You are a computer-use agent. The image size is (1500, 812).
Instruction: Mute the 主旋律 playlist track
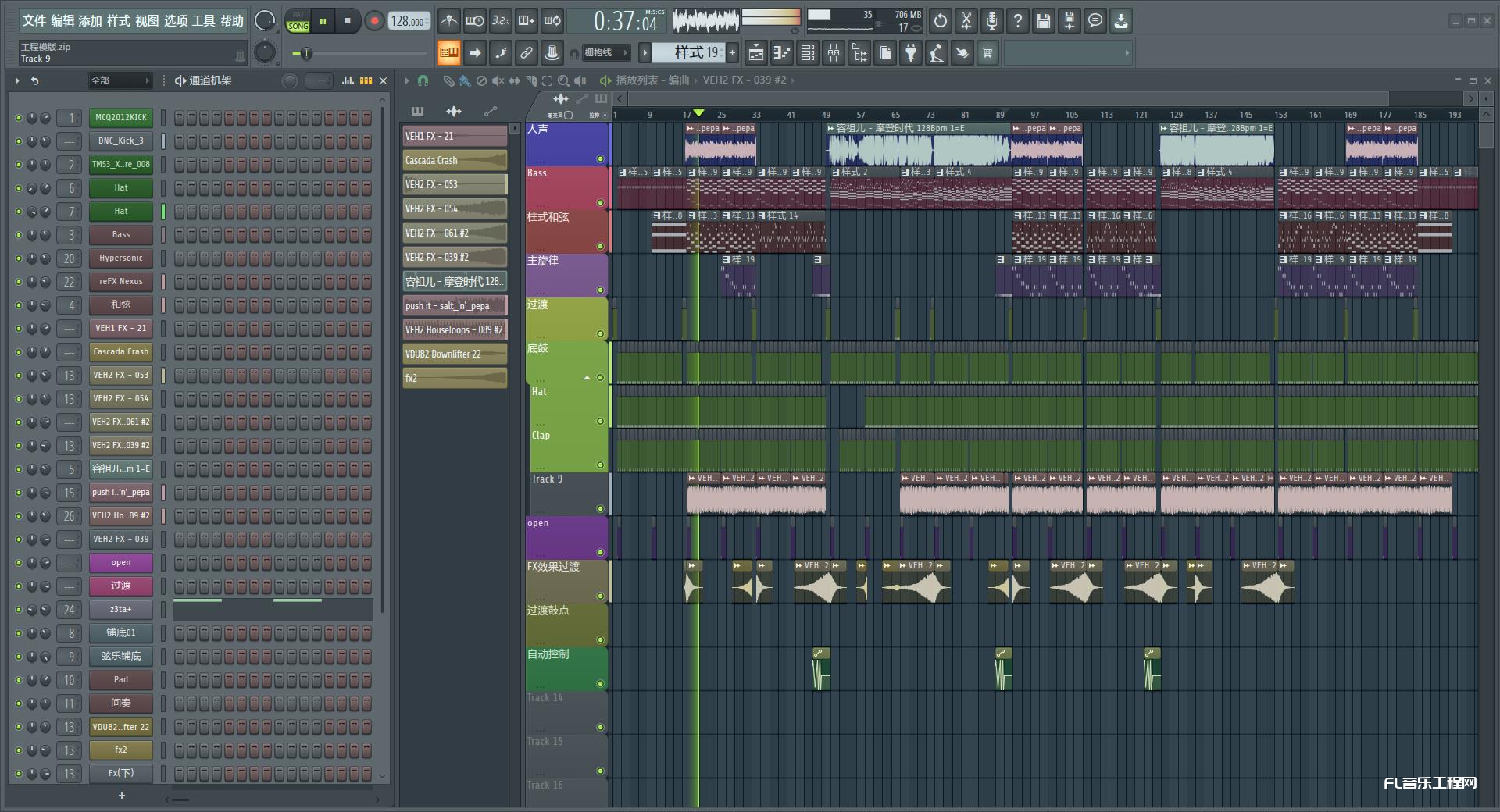600,290
